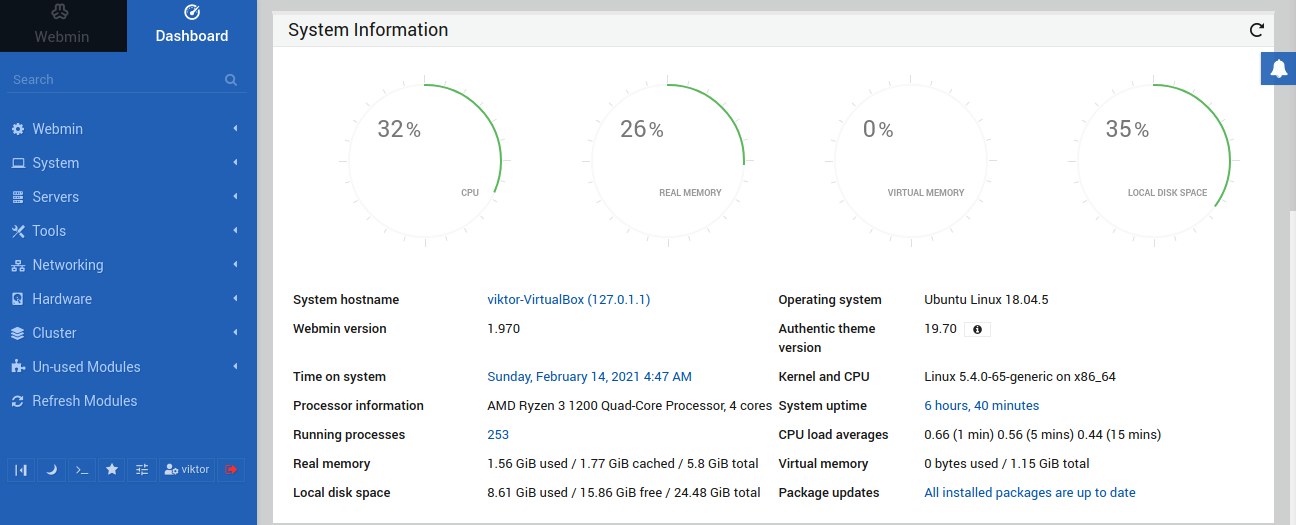Click the Real Memory 26% gauge
The width and height of the screenshot is (1296, 525).
click(668, 161)
